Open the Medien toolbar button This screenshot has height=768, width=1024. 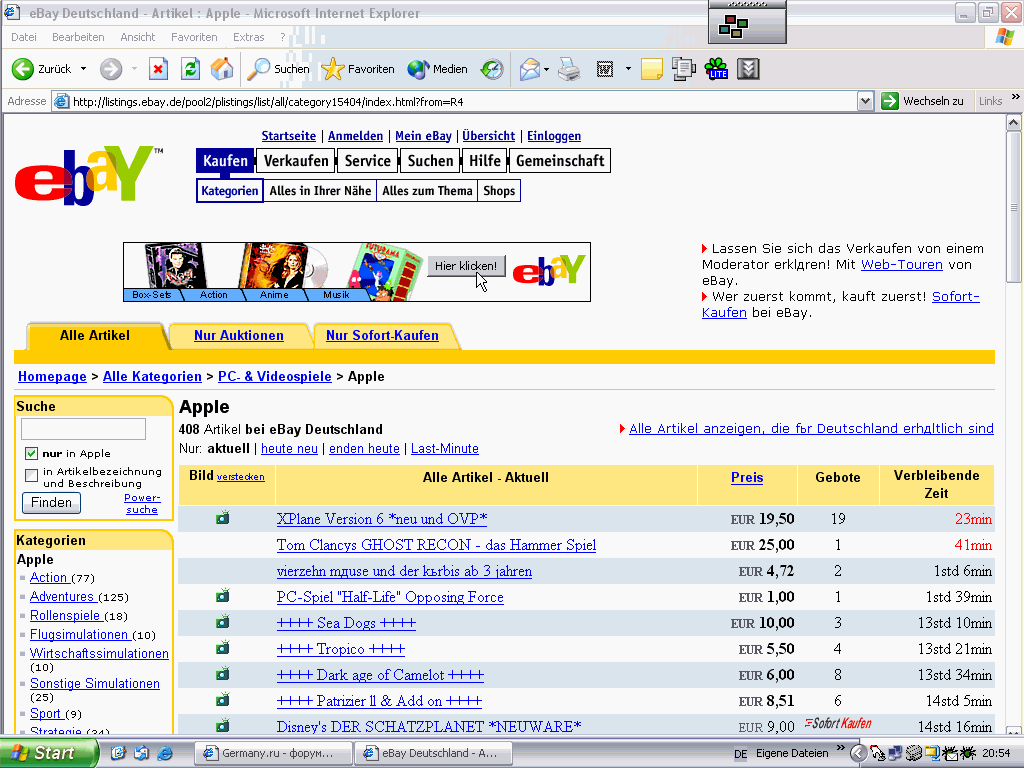(x=437, y=69)
